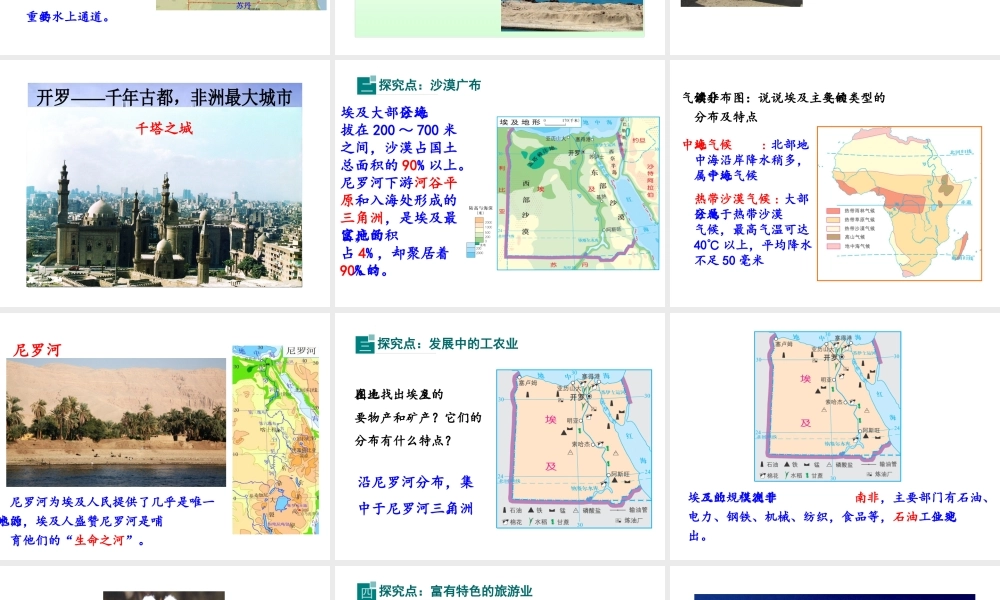1000x600 pixels.
Task: Click the 尼罗河 basin relief map
Action: 276,439
